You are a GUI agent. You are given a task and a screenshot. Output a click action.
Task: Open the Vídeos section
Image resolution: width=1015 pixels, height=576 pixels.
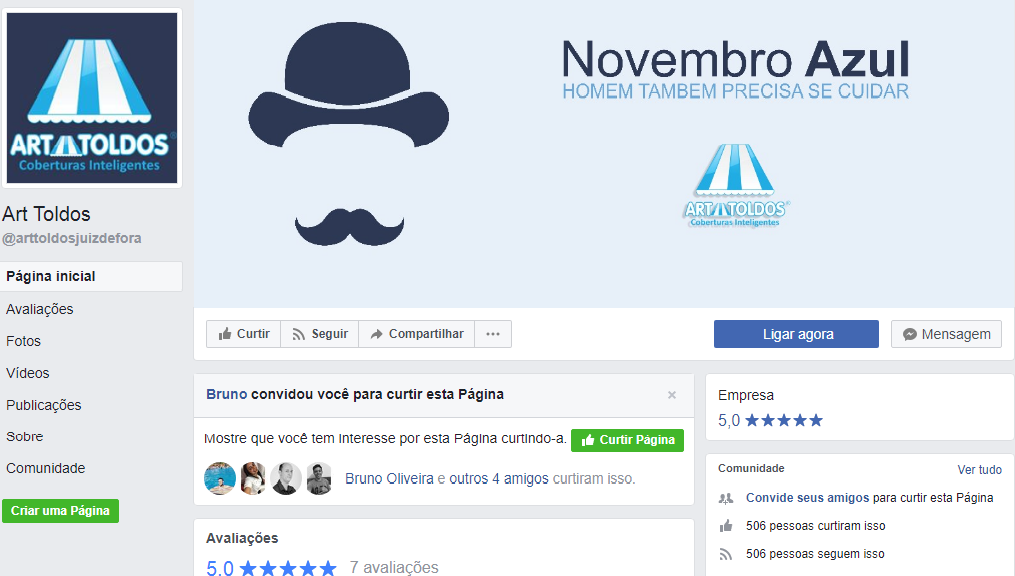[x=28, y=373]
